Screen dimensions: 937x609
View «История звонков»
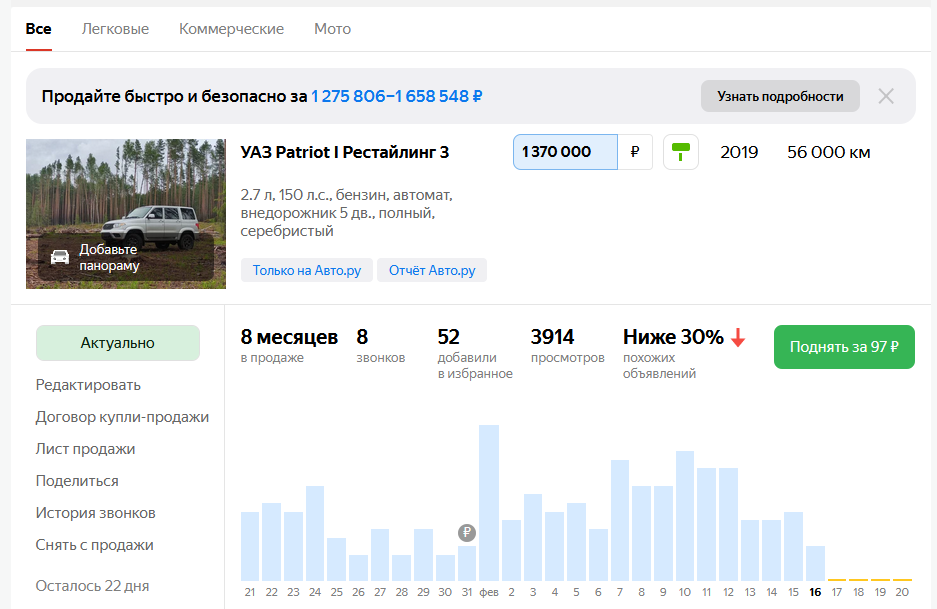click(95, 513)
